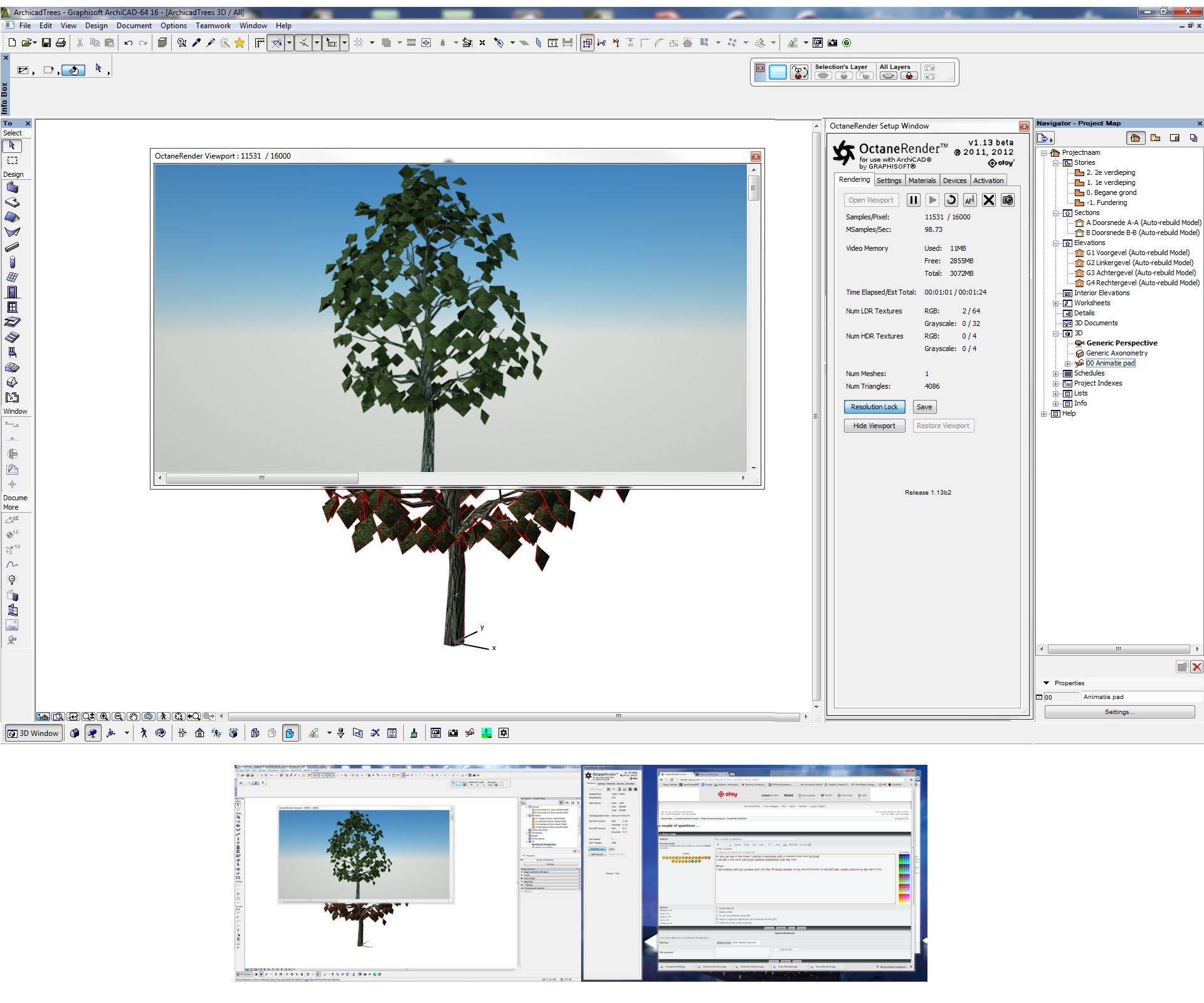Select Generic Axonometry in the Navigator

tap(1116, 353)
